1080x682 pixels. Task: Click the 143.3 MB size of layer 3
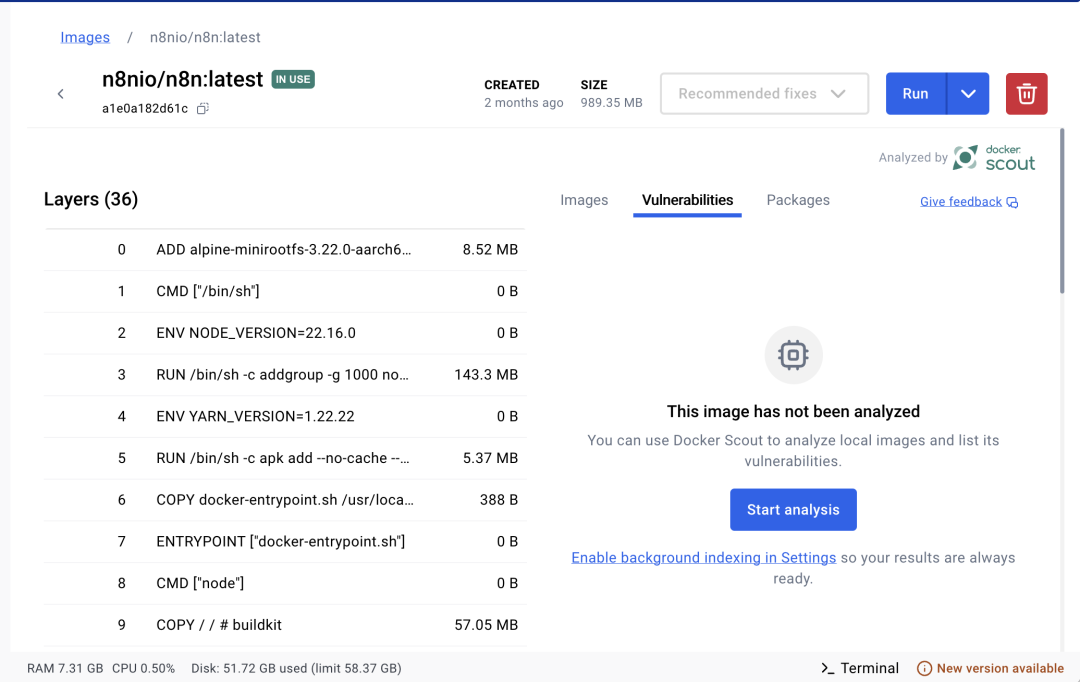click(486, 375)
